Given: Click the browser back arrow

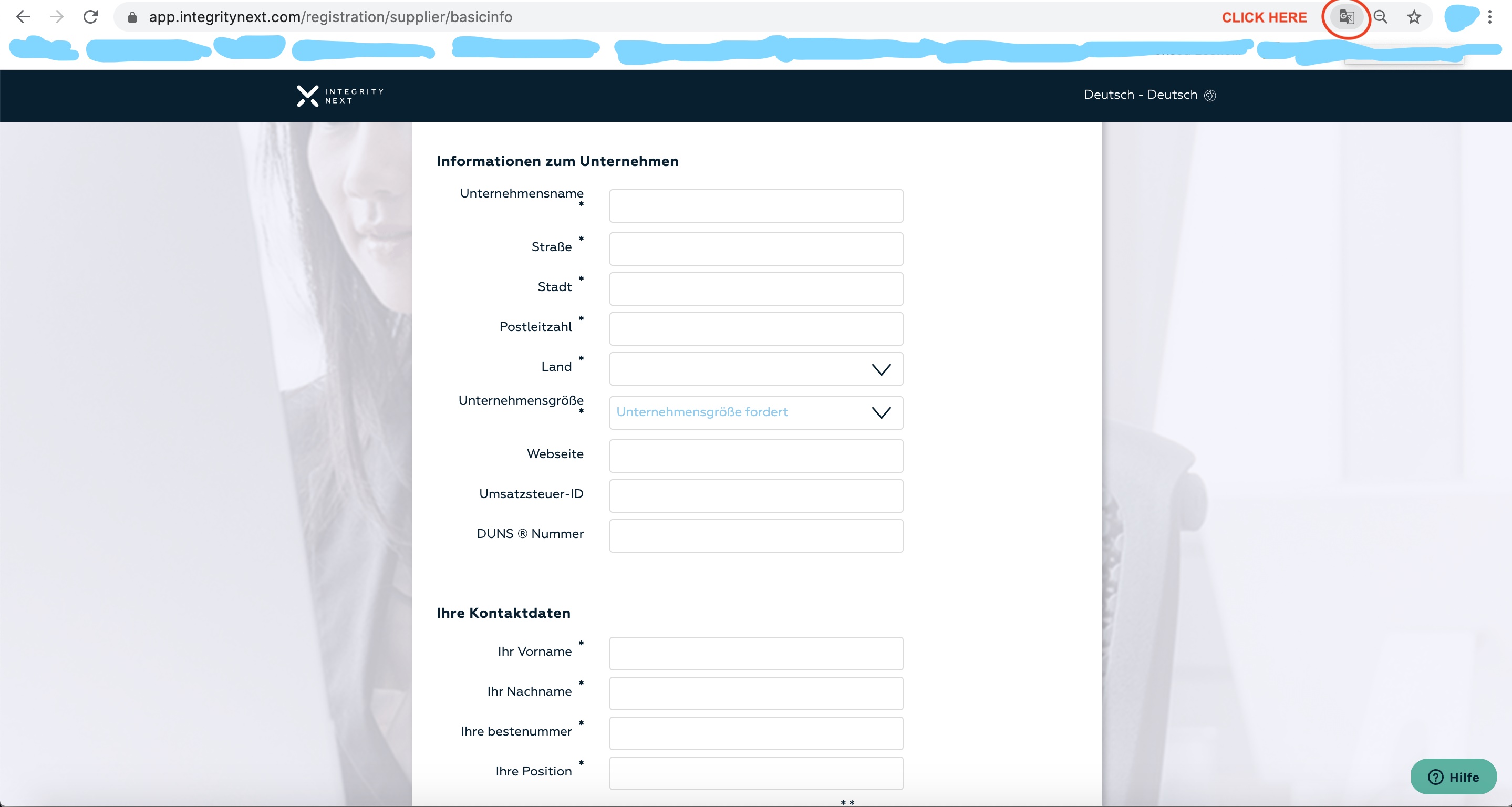Looking at the screenshot, I should pos(23,17).
